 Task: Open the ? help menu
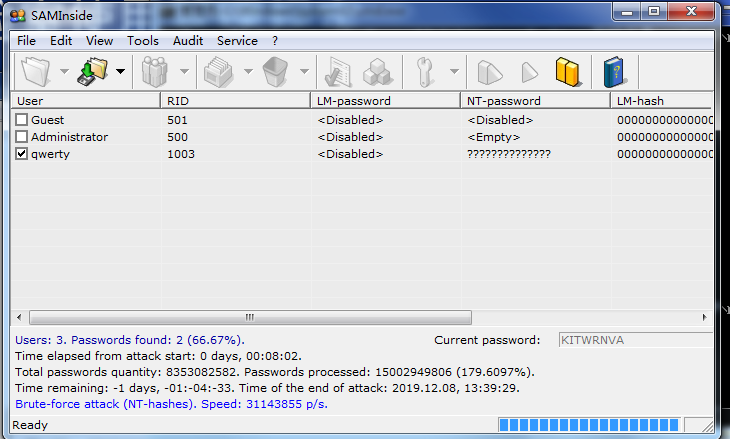click(275, 41)
